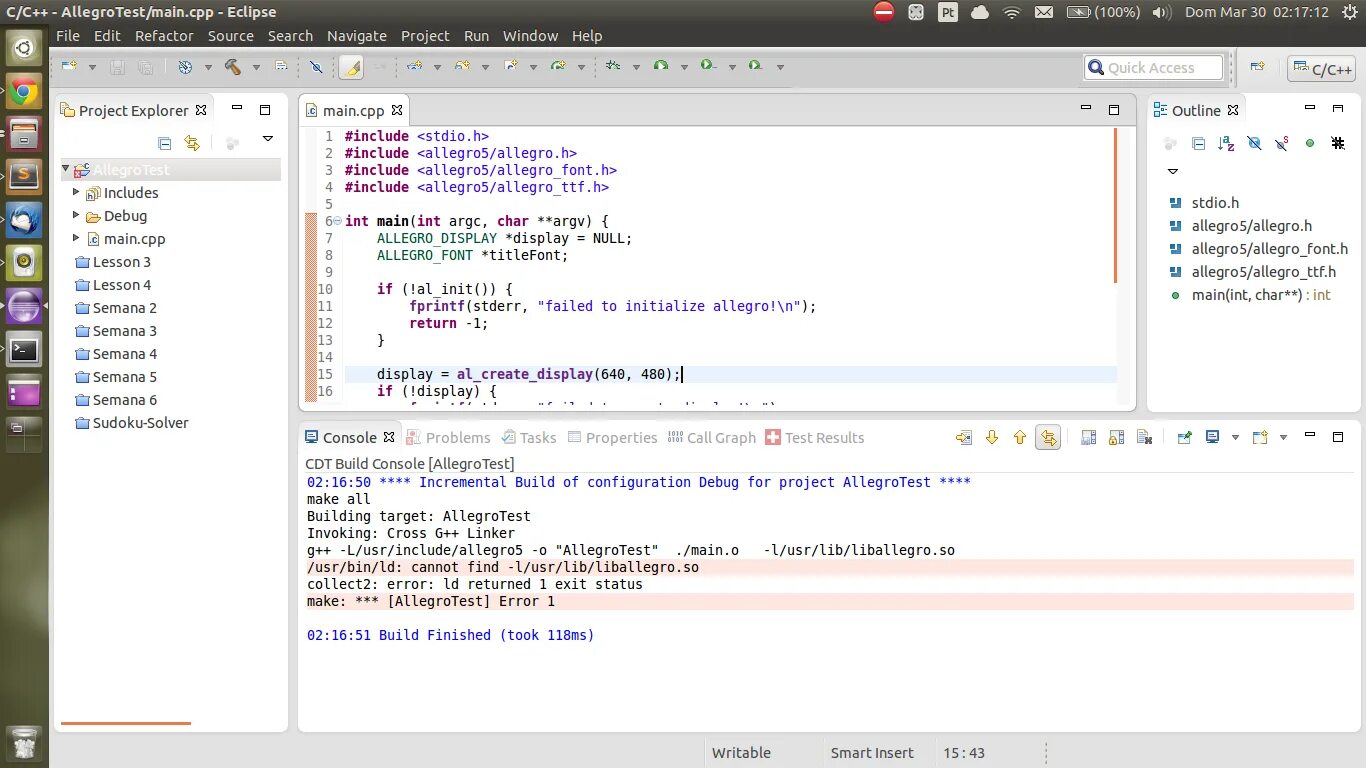Image resolution: width=1366 pixels, height=768 pixels.
Task: Open dropdown next to Display Selected Console
Action: pyautogui.click(x=1235, y=437)
